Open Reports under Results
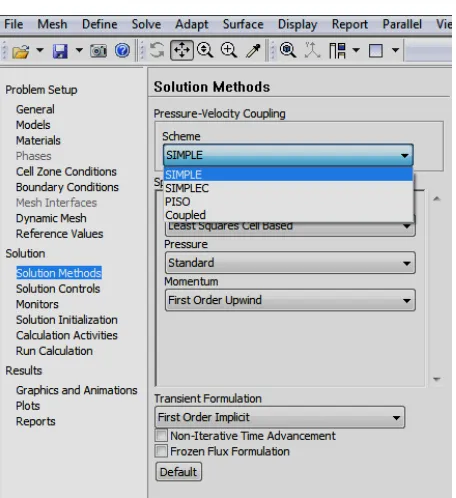 click(35, 421)
